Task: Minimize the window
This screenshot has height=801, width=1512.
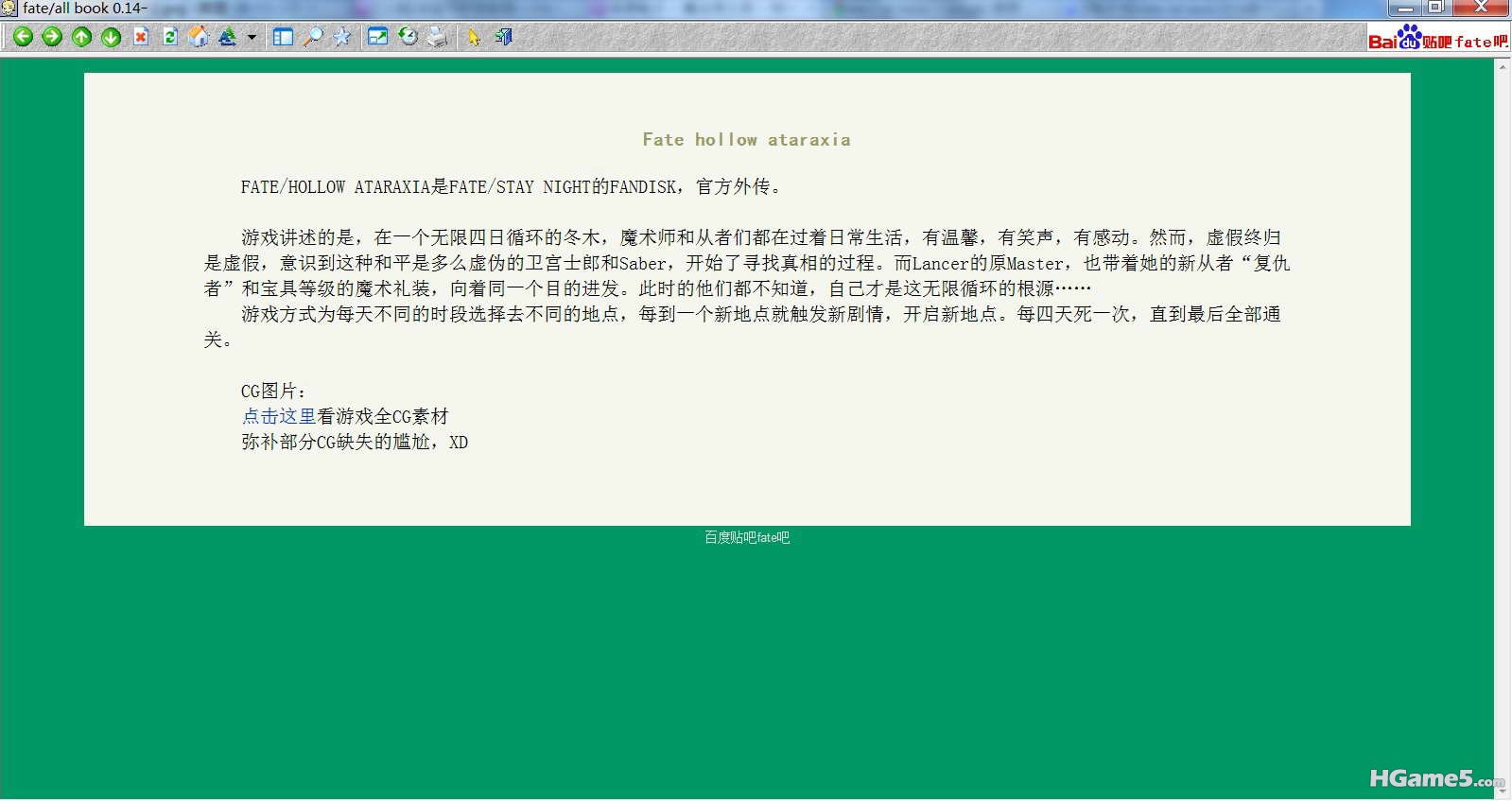Action: pyautogui.click(x=1406, y=7)
